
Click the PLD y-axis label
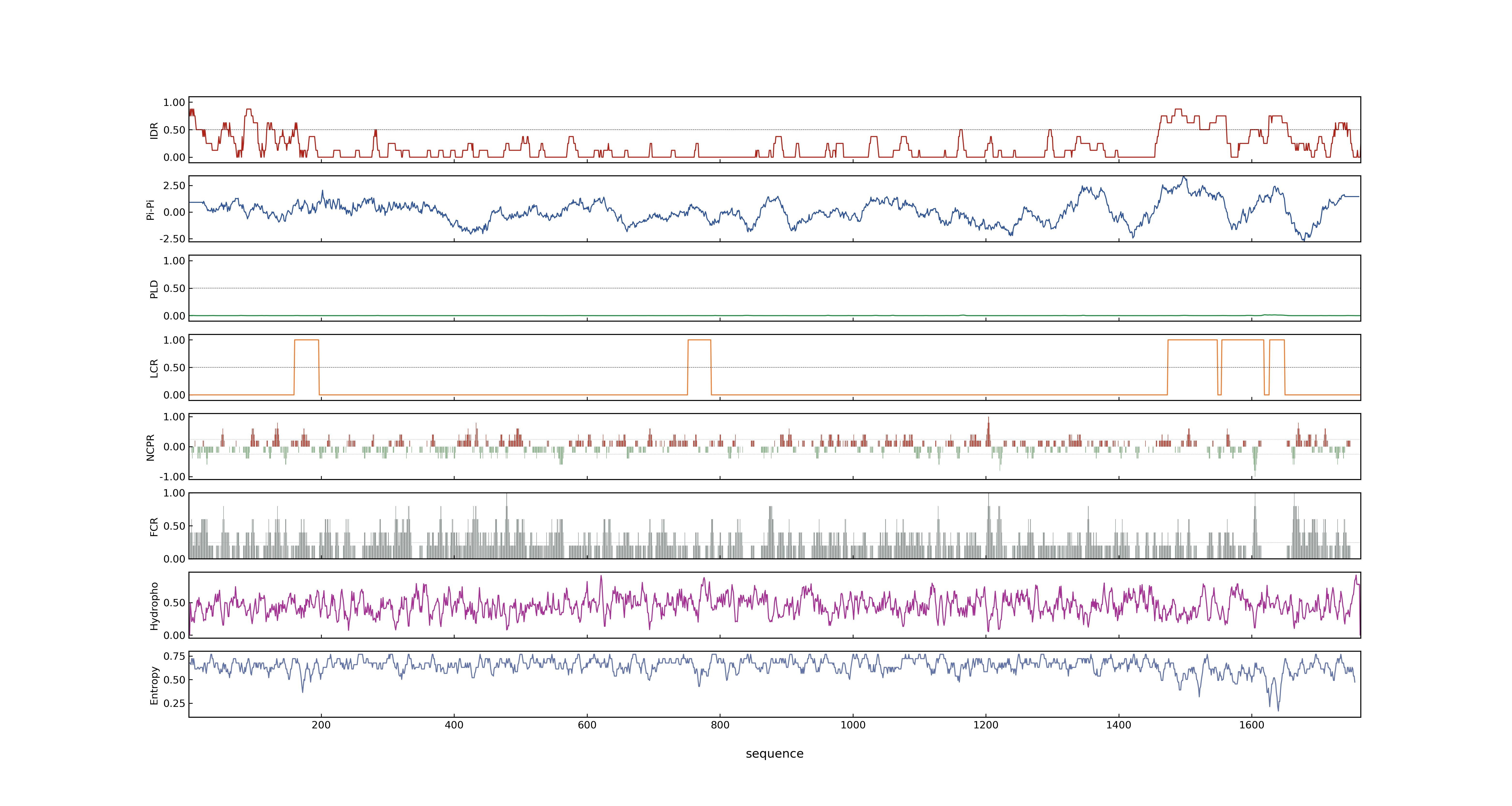click(x=154, y=288)
